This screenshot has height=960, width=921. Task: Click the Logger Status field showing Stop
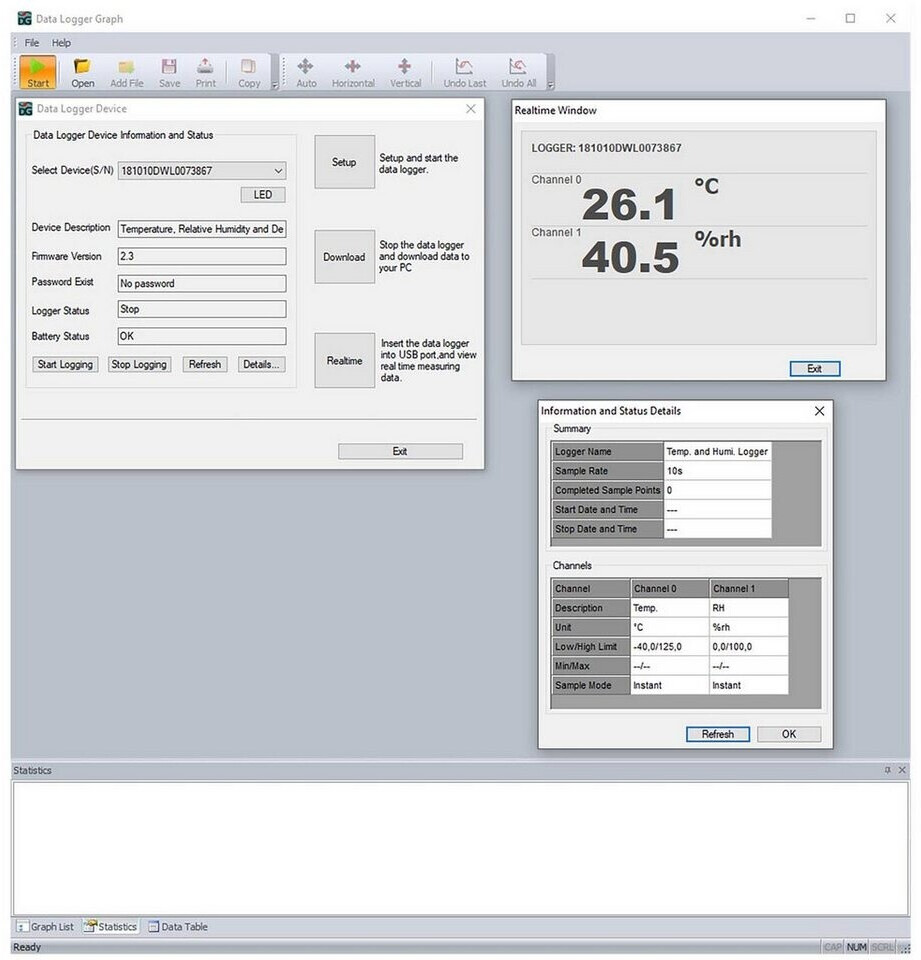(201, 309)
